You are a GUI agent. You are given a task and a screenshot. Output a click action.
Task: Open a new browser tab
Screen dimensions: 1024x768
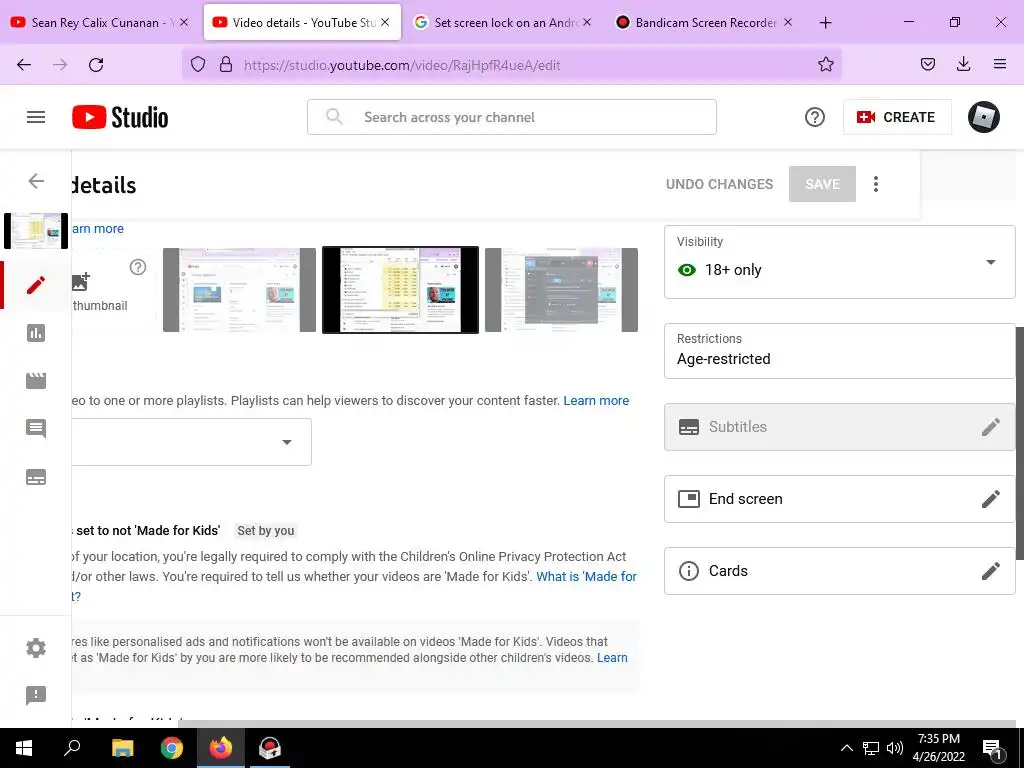click(x=825, y=23)
